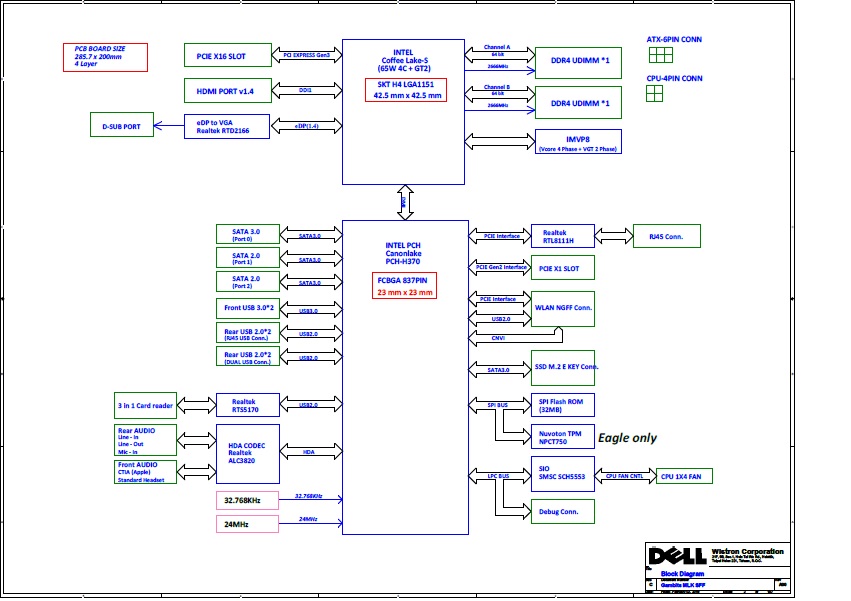Click the vertical DMI arrow between CPU and PCH
This screenshot has height=601, width=851.
[405, 201]
